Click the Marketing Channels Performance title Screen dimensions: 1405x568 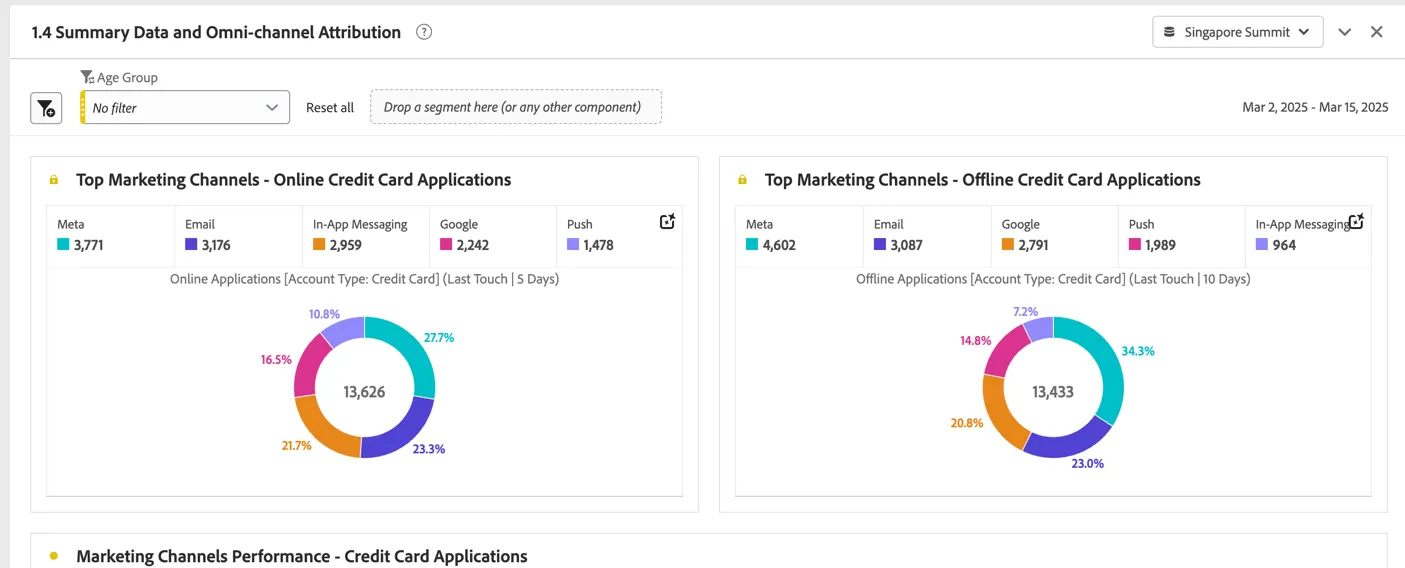(x=302, y=556)
